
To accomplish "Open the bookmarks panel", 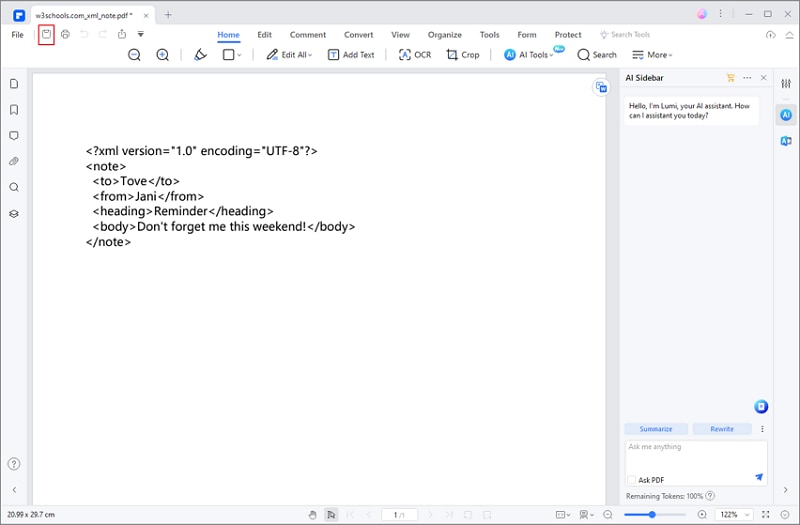I will 14,110.
